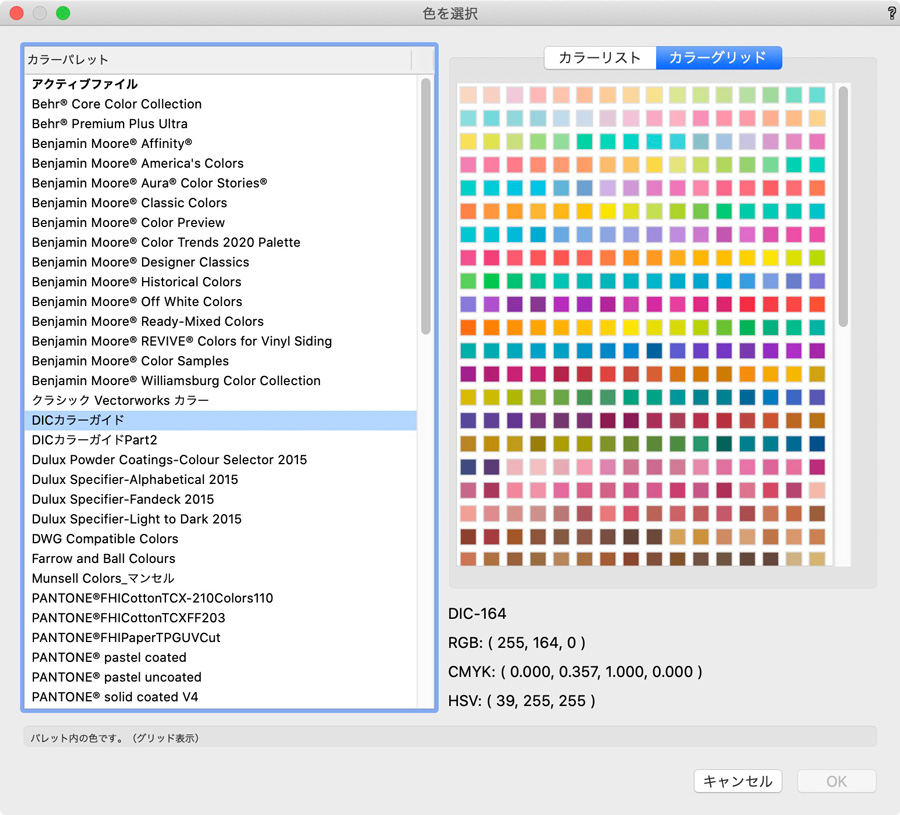
Task: Confirm with the OK button
Action: point(836,781)
